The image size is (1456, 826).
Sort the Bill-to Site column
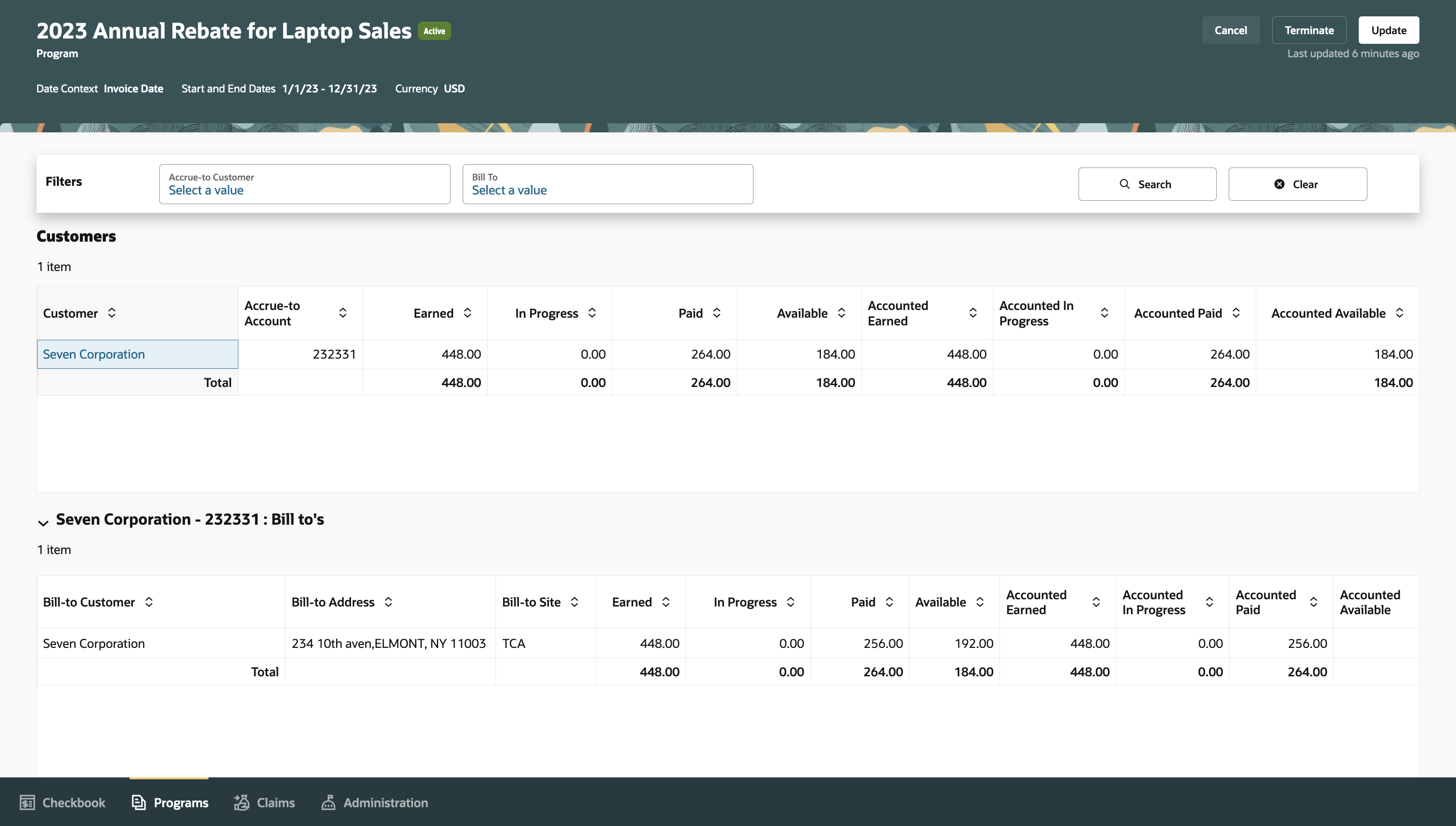(574, 602)
